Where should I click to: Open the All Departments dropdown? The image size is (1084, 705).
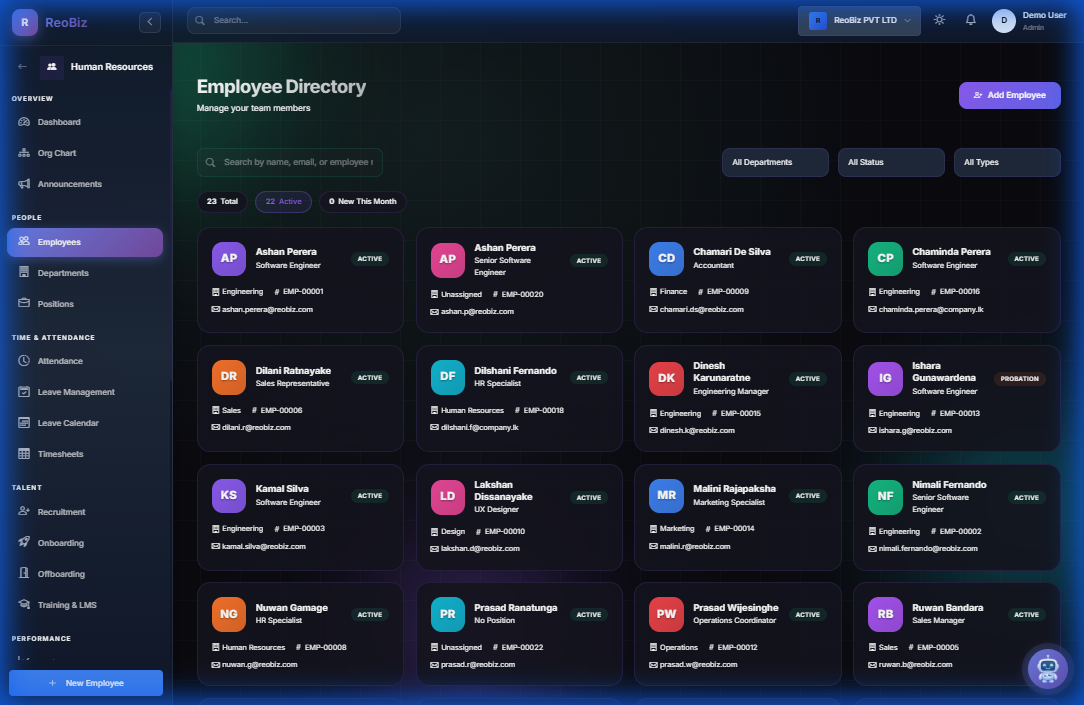[775, 162]
